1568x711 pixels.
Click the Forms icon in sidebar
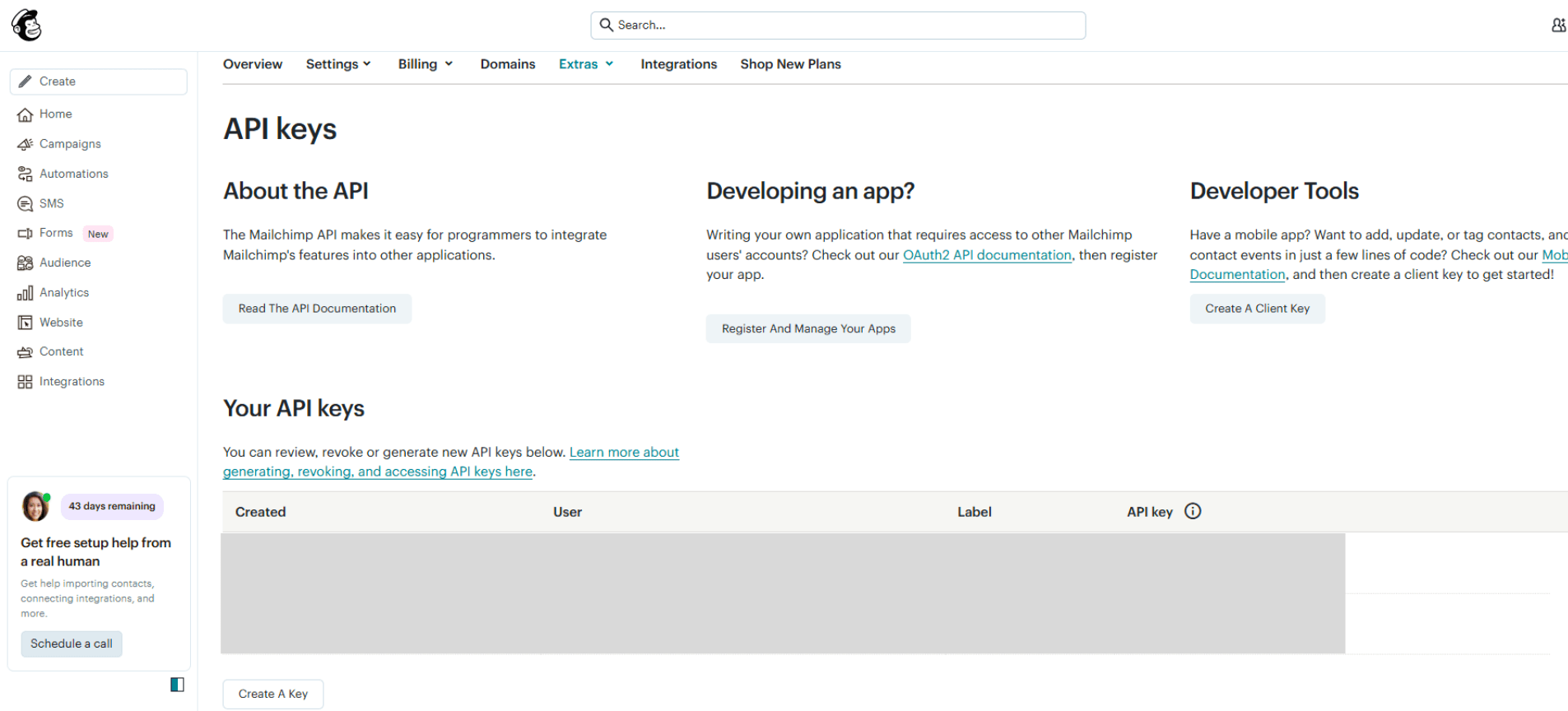[26, 234]
